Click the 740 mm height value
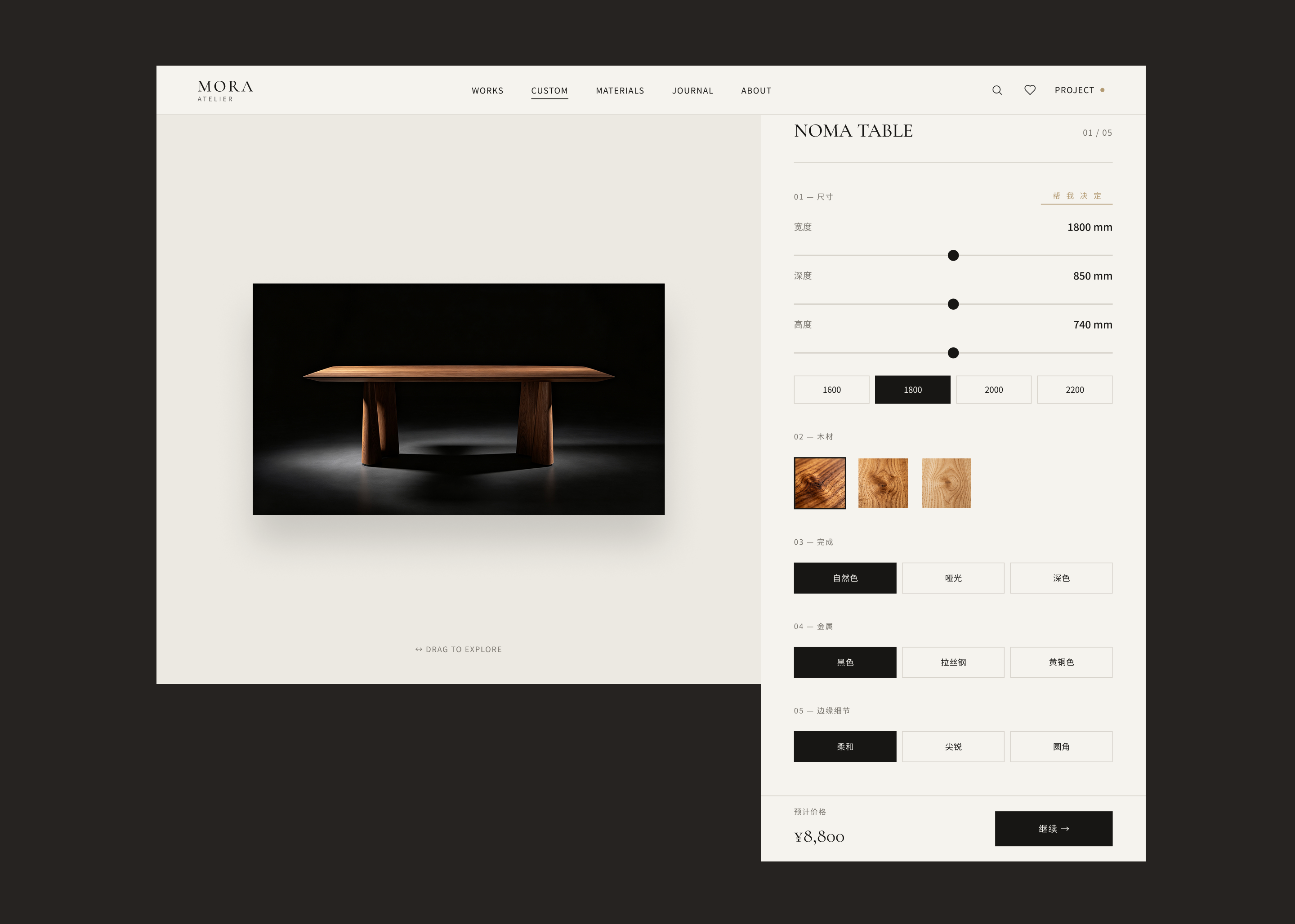 [1092, 325]
